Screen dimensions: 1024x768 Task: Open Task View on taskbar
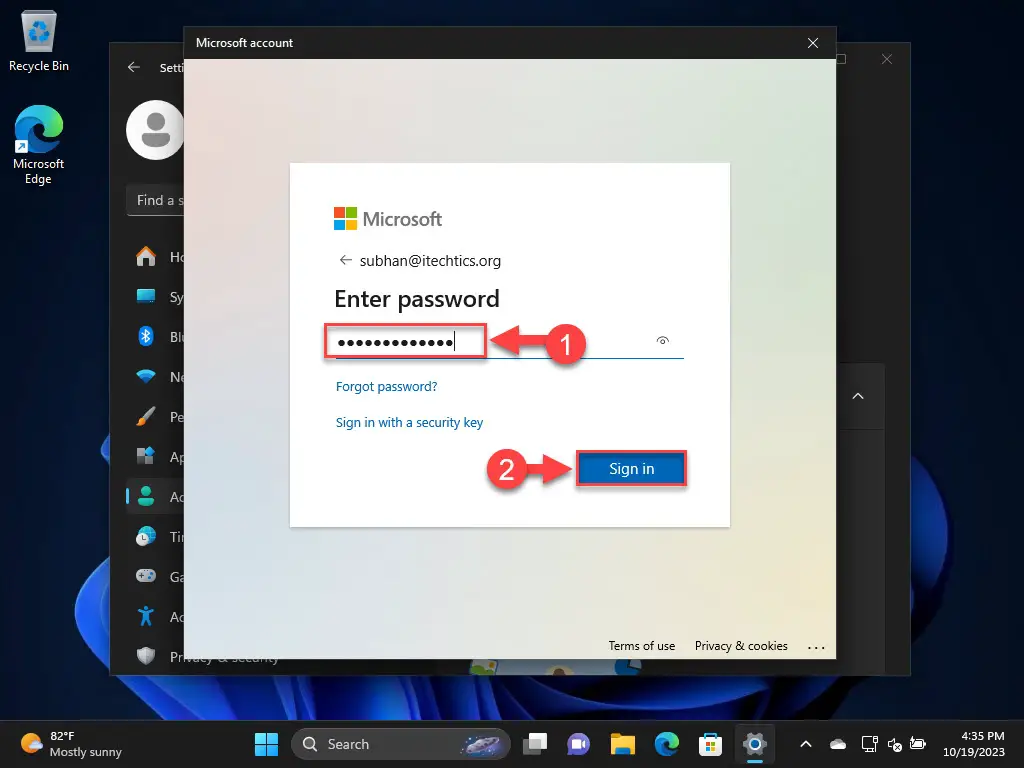click(x=535, y=744)
